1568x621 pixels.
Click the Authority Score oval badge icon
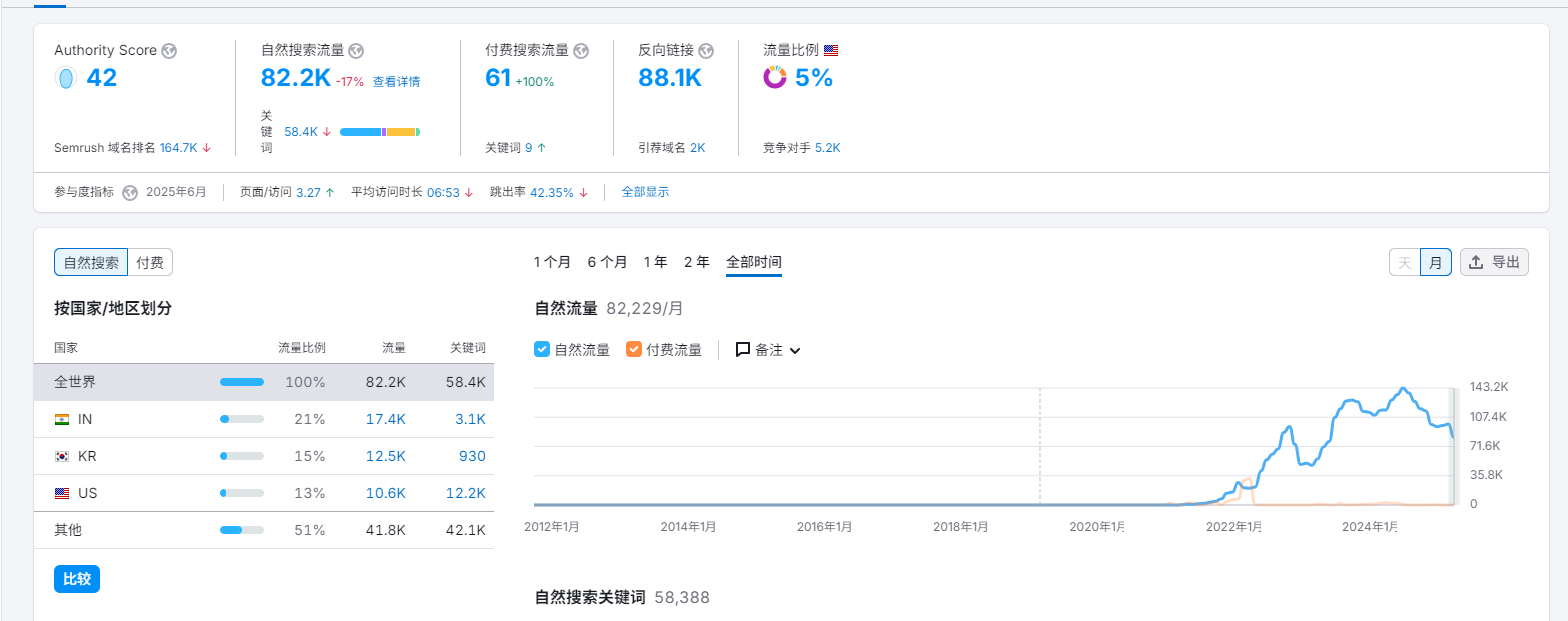[65, 78]
